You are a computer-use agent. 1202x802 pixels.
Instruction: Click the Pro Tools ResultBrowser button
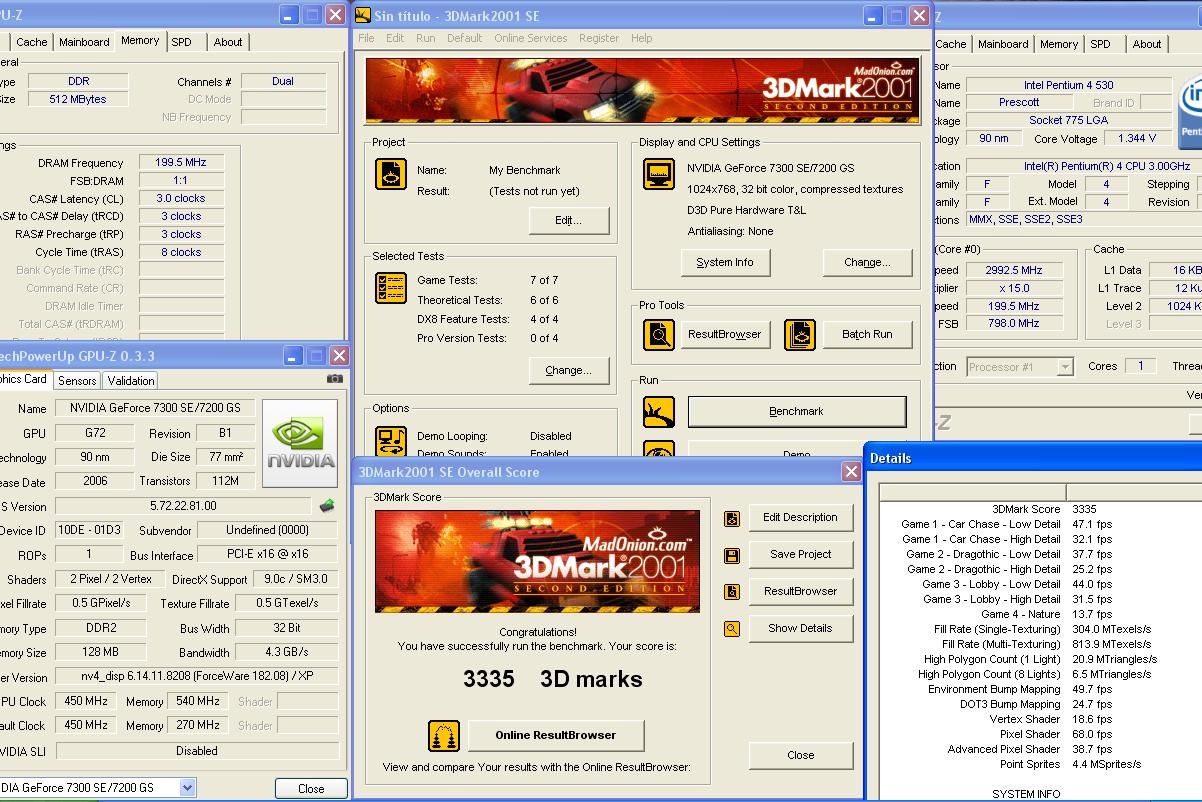point(725,334)
